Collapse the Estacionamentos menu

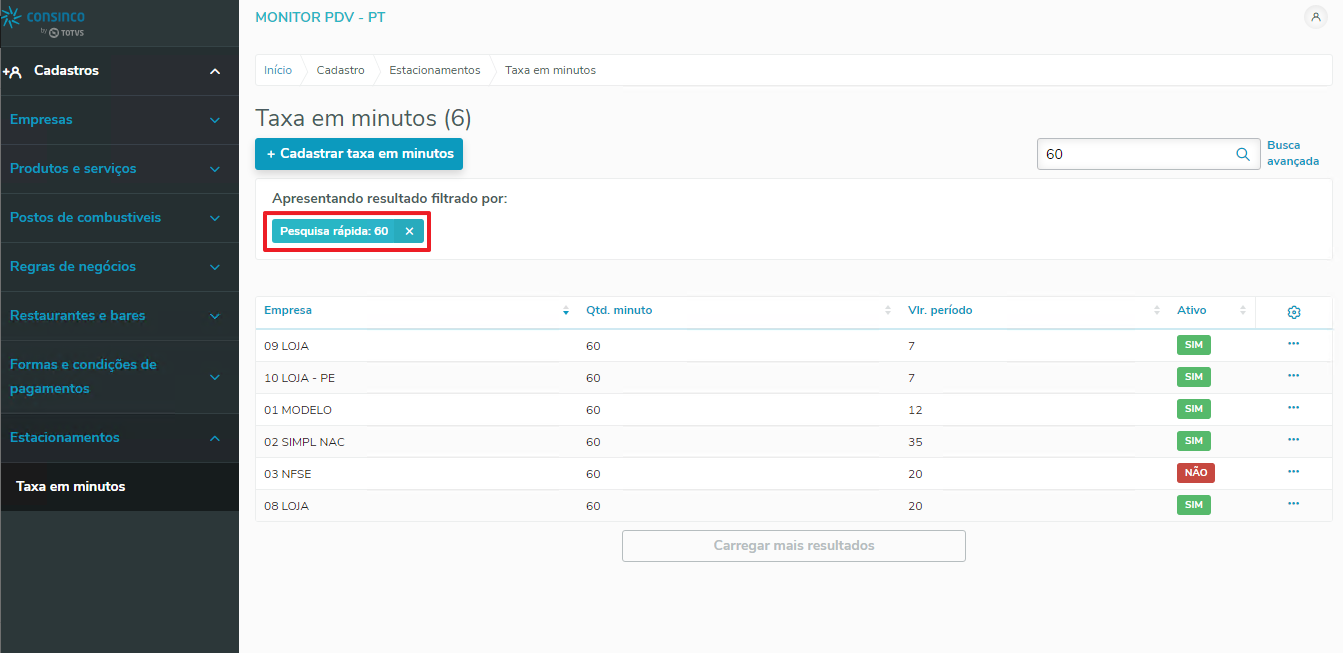[x=119, y=438]
